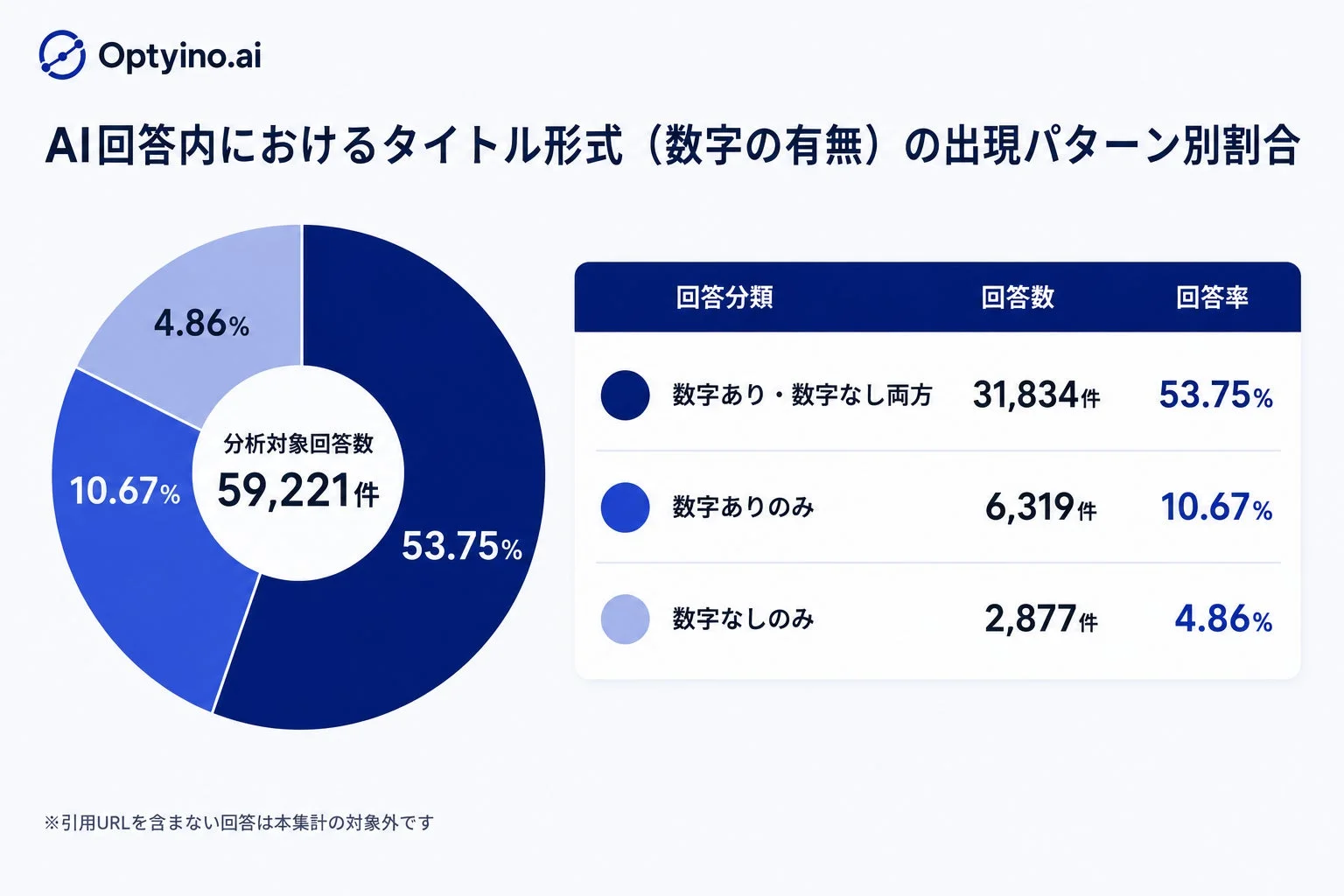Screen dimensions: 1344x896
Task: Select the 数字ありのみ row label
Action: click(743, 507)
